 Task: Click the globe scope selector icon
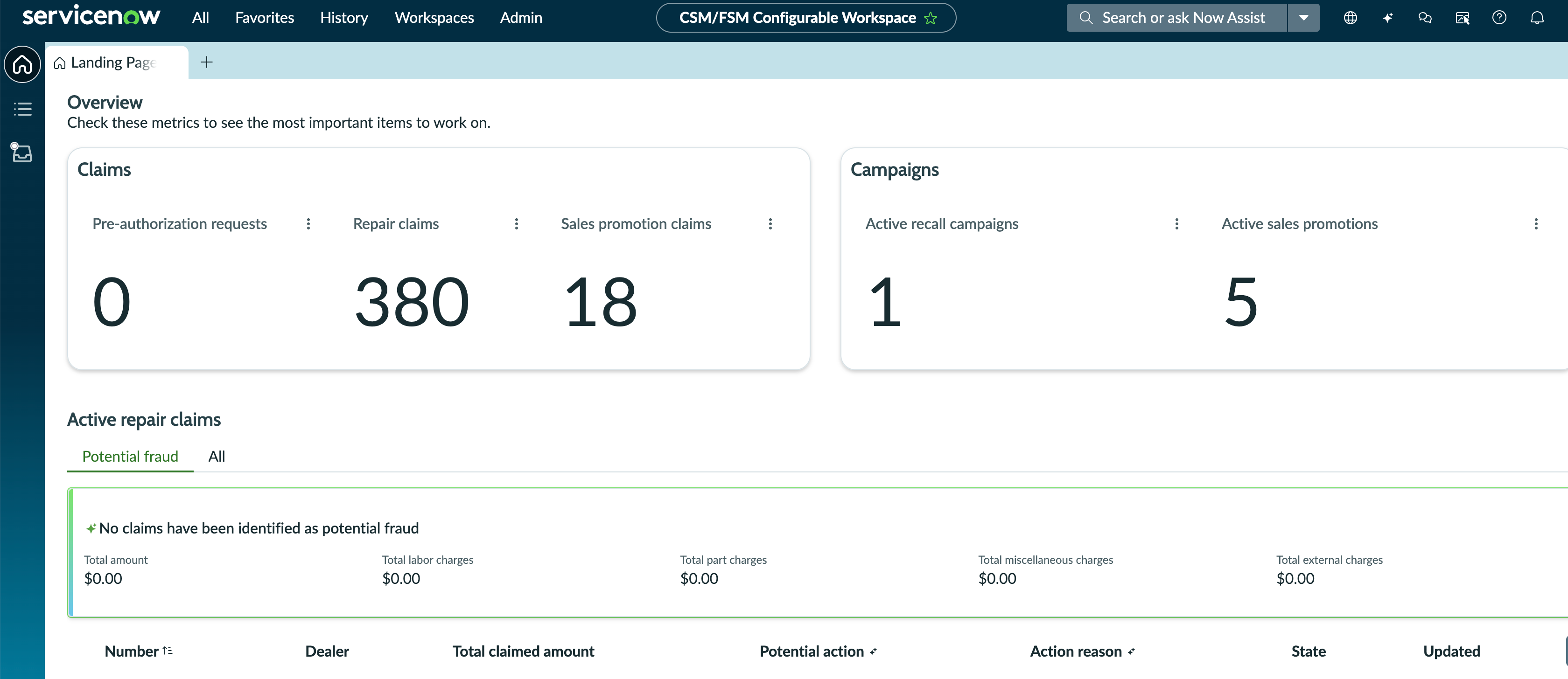[1350, 18]
